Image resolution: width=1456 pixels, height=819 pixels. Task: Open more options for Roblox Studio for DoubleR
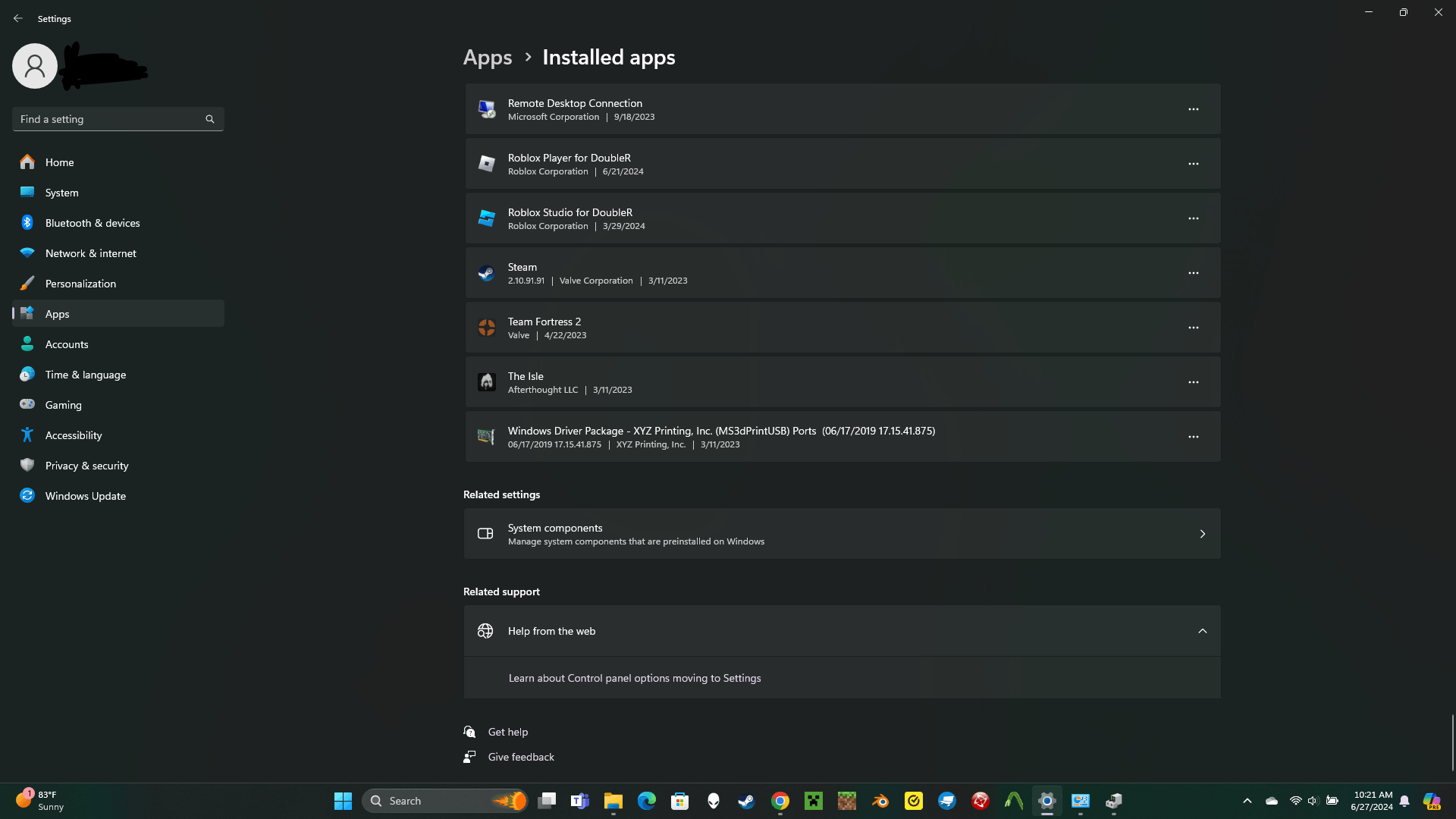pyautogui.click(x=1193, y=218)
